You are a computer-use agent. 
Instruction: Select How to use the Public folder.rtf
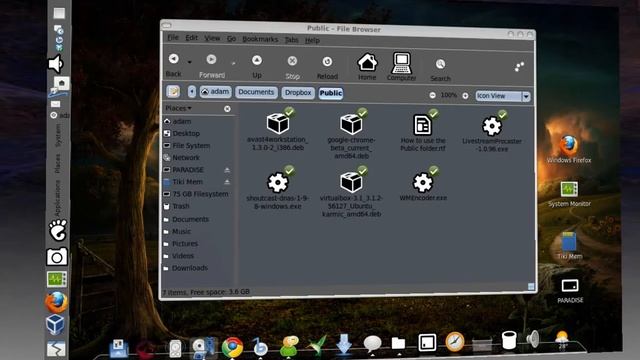[x=423, y=131]
